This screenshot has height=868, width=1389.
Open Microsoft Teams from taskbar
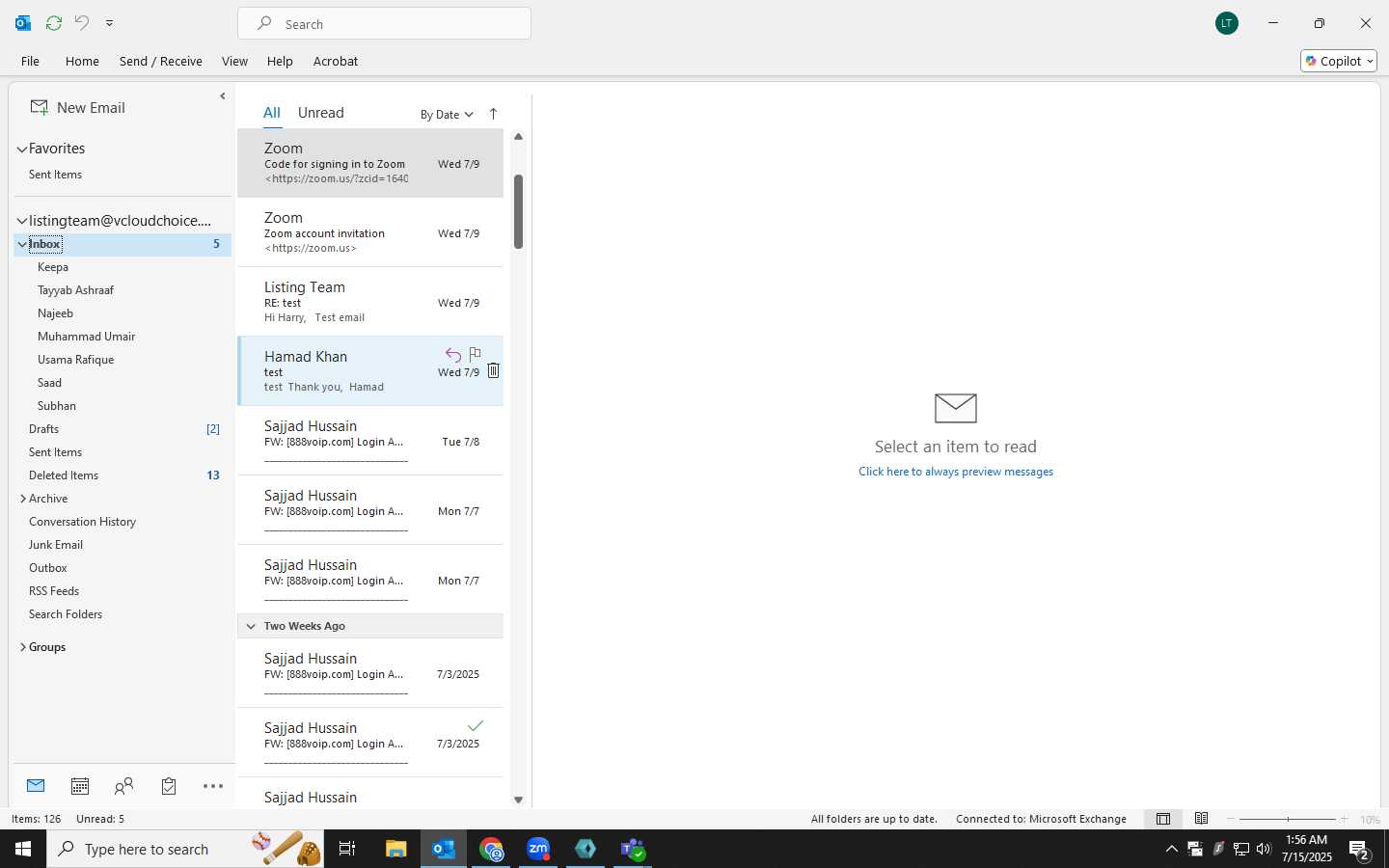tap(633, 849)
